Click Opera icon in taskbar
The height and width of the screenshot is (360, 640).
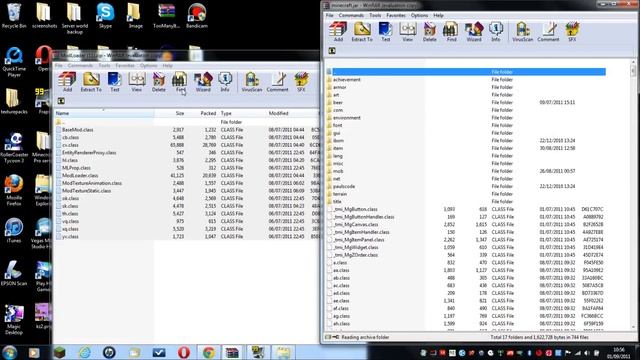[183, 352]
